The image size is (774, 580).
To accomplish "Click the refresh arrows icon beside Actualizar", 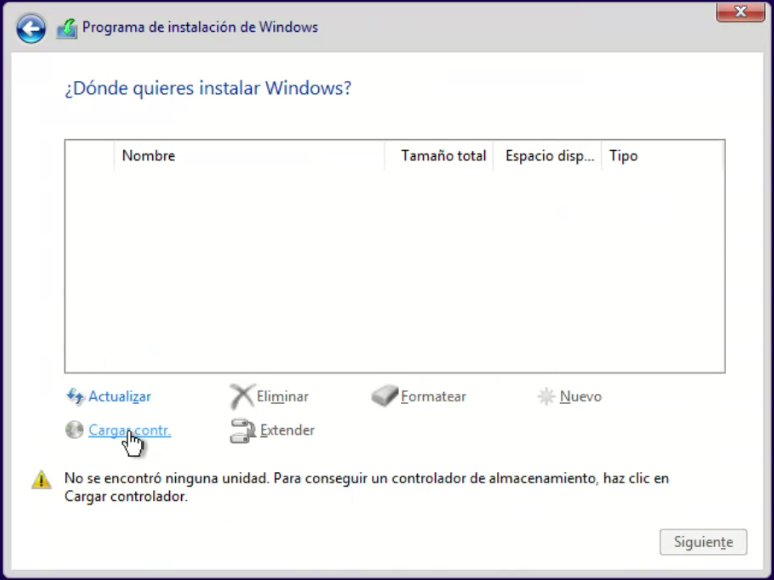I will [x=75, y=397].
